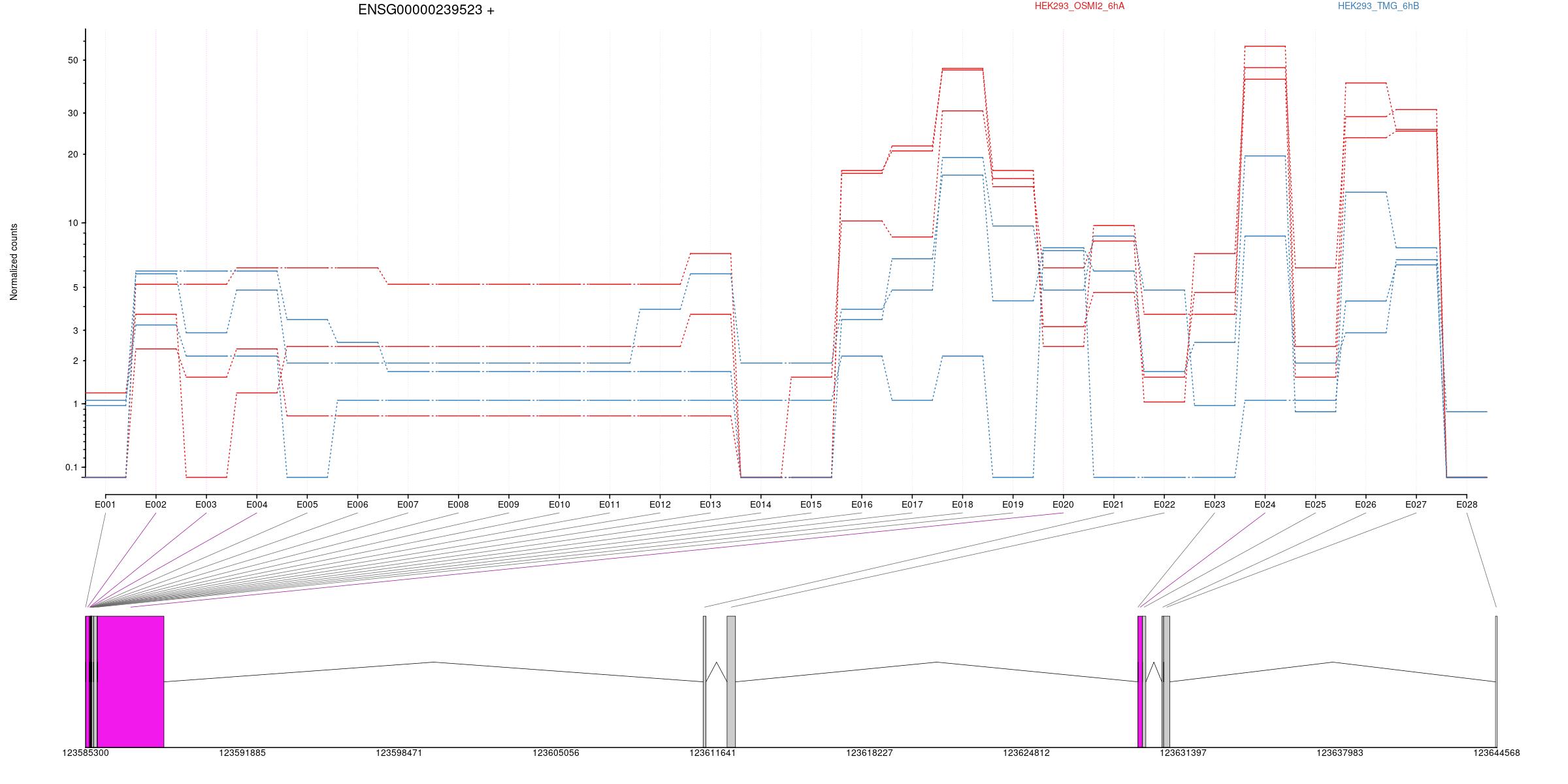The width and height of the screenshot is (1568, 784).
Task: Click exon label E016
Action: pos(862,504)
